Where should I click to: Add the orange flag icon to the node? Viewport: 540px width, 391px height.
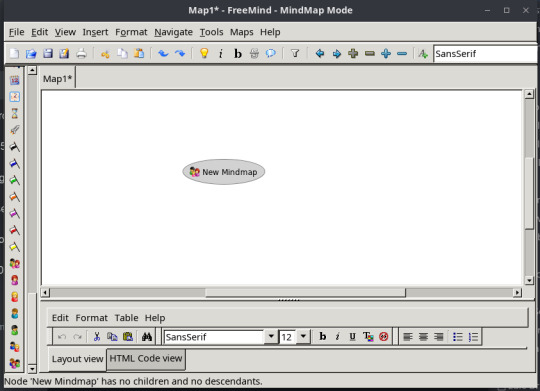pos(14,197)
